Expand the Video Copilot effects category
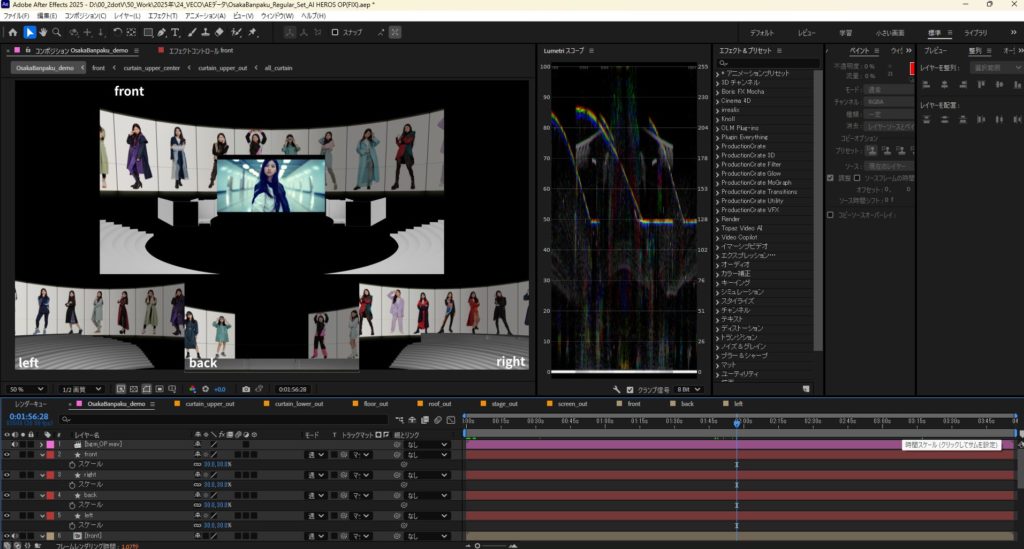The width and height of the screenshot is (1024, 549). 718,237
